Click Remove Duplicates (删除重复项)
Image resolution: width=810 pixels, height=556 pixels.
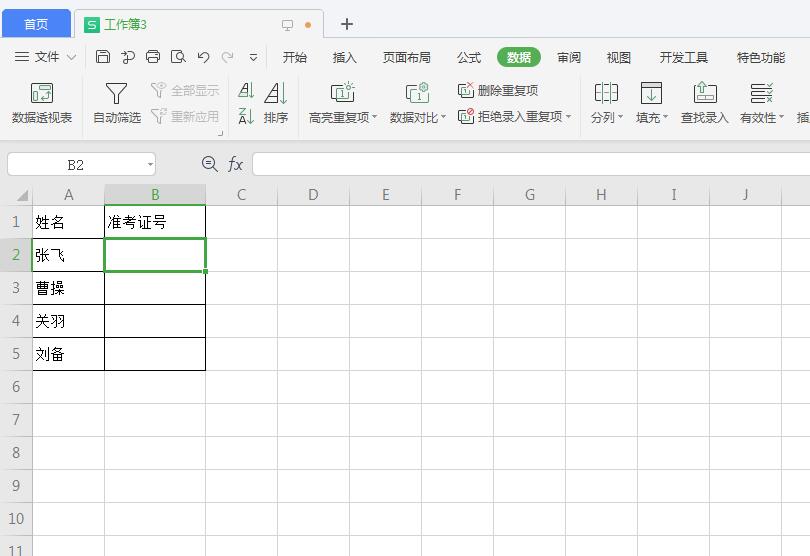point(498,90)
